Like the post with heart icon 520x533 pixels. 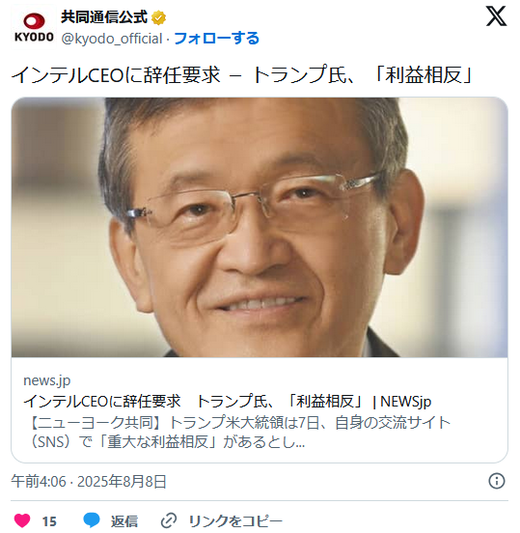coord(22,520)
